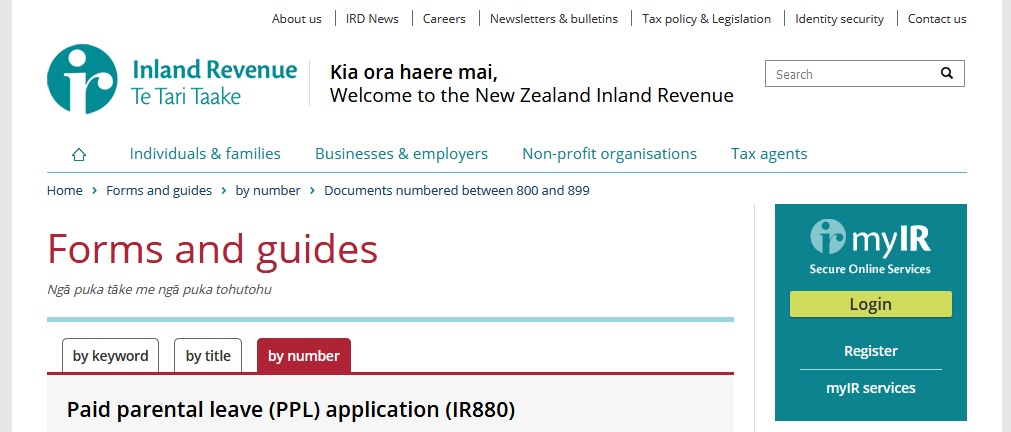Open Tax agents menu
The image size is (1011, 432).
(769, 154)
